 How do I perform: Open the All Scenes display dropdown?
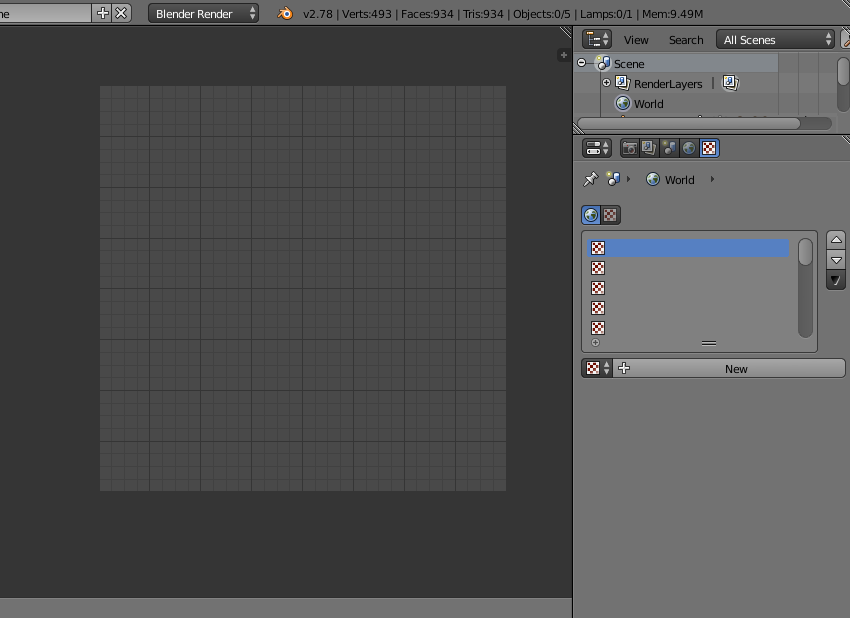(x=775, y=40)
